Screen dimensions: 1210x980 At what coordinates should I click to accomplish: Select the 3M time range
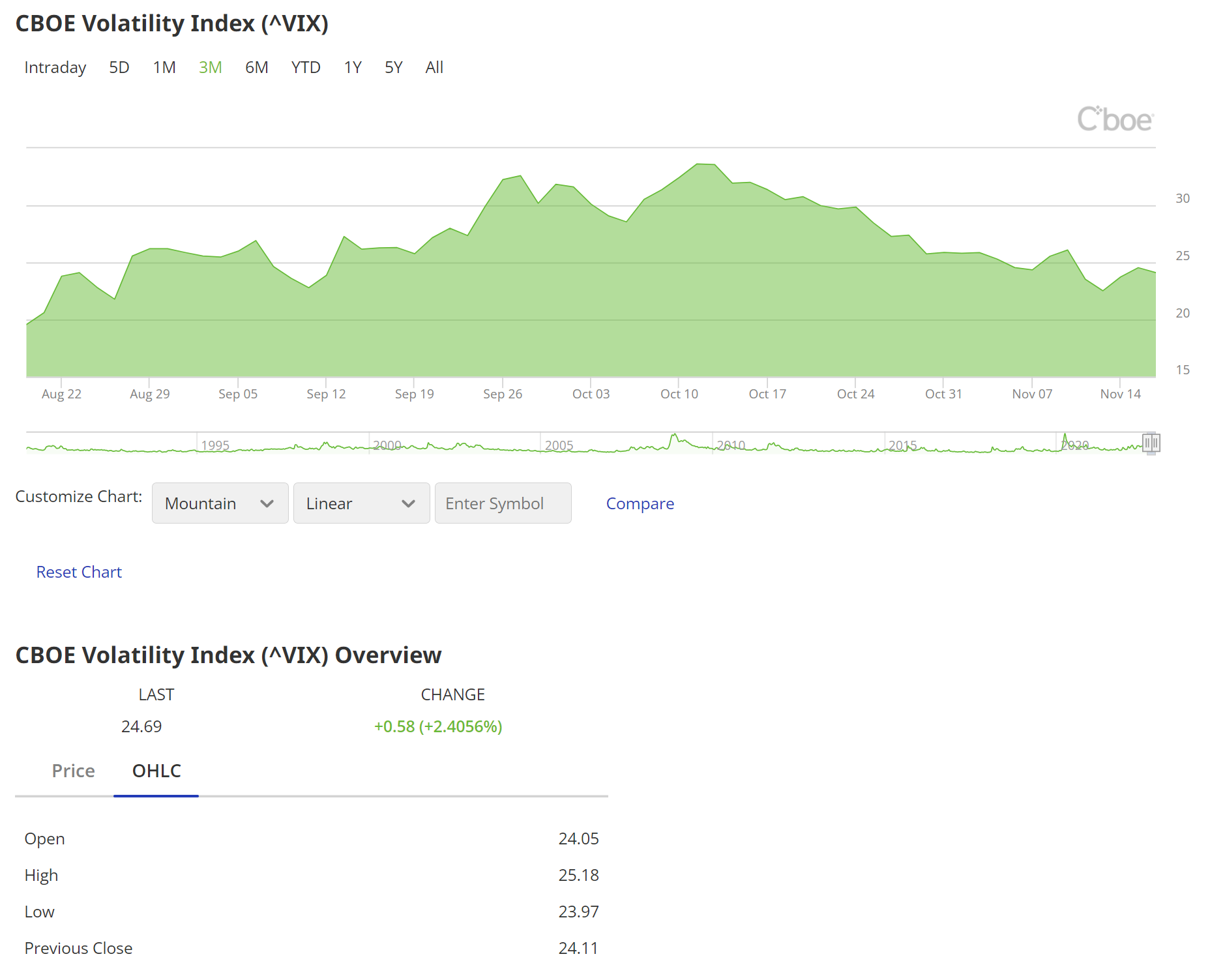211,67
